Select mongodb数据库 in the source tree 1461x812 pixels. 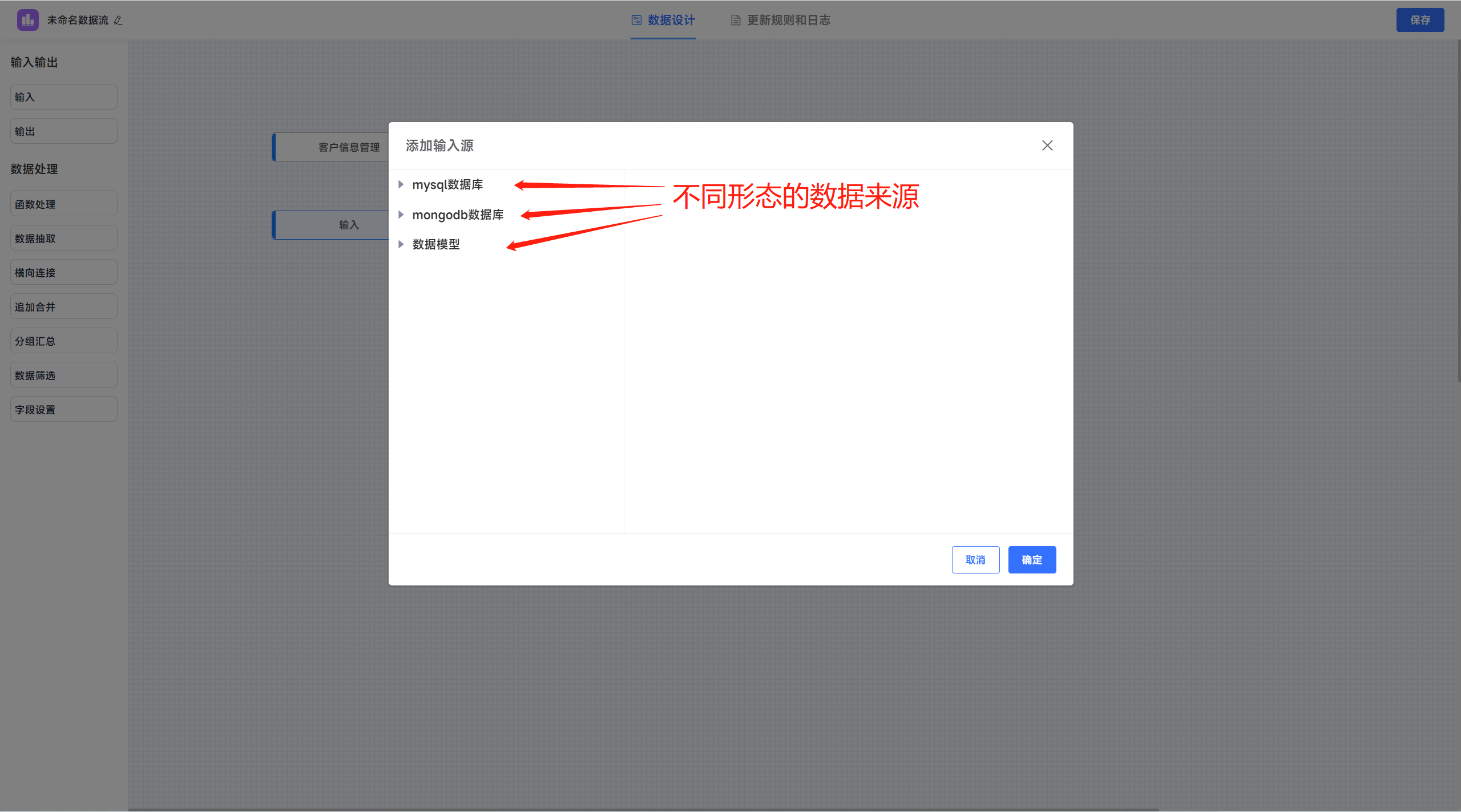click(x=458, y=215)
